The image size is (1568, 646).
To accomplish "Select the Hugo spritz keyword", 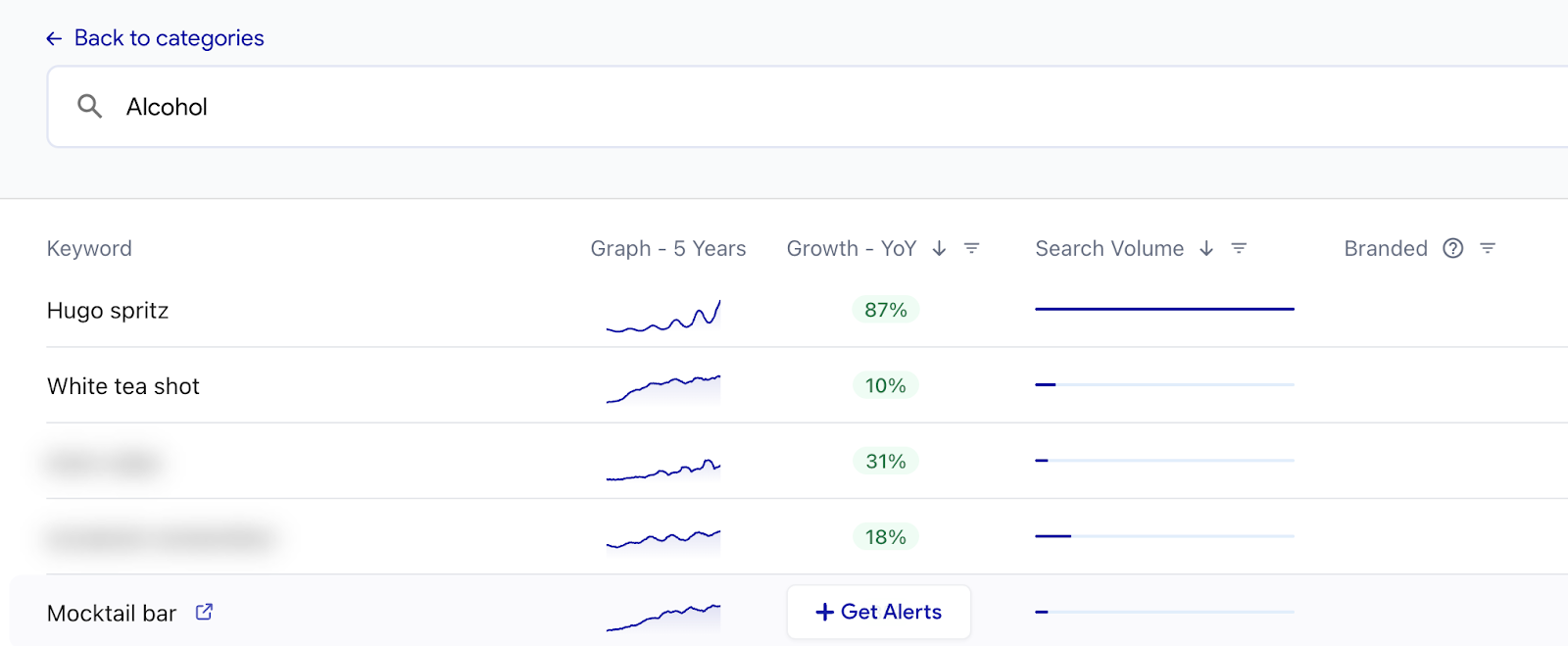I will 108,311.
